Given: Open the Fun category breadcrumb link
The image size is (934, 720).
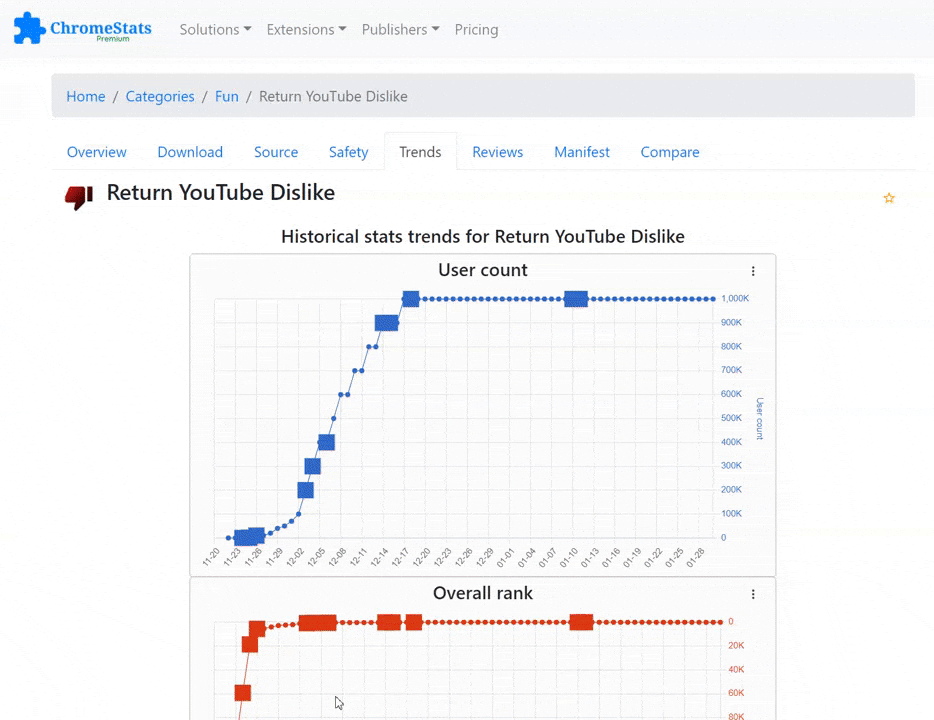Looking at the screenshot, I should (226, 96).
